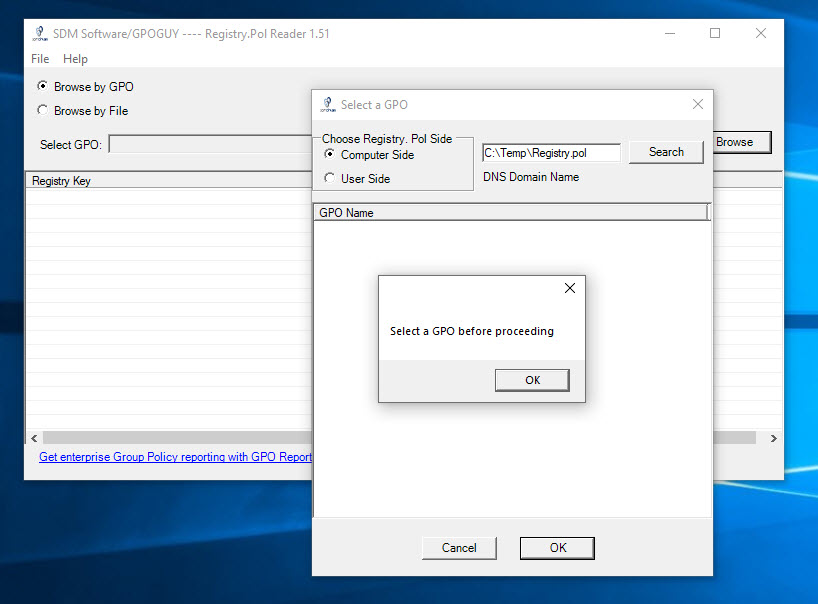Click the DNS domain name input field

(x=551, y=153)
